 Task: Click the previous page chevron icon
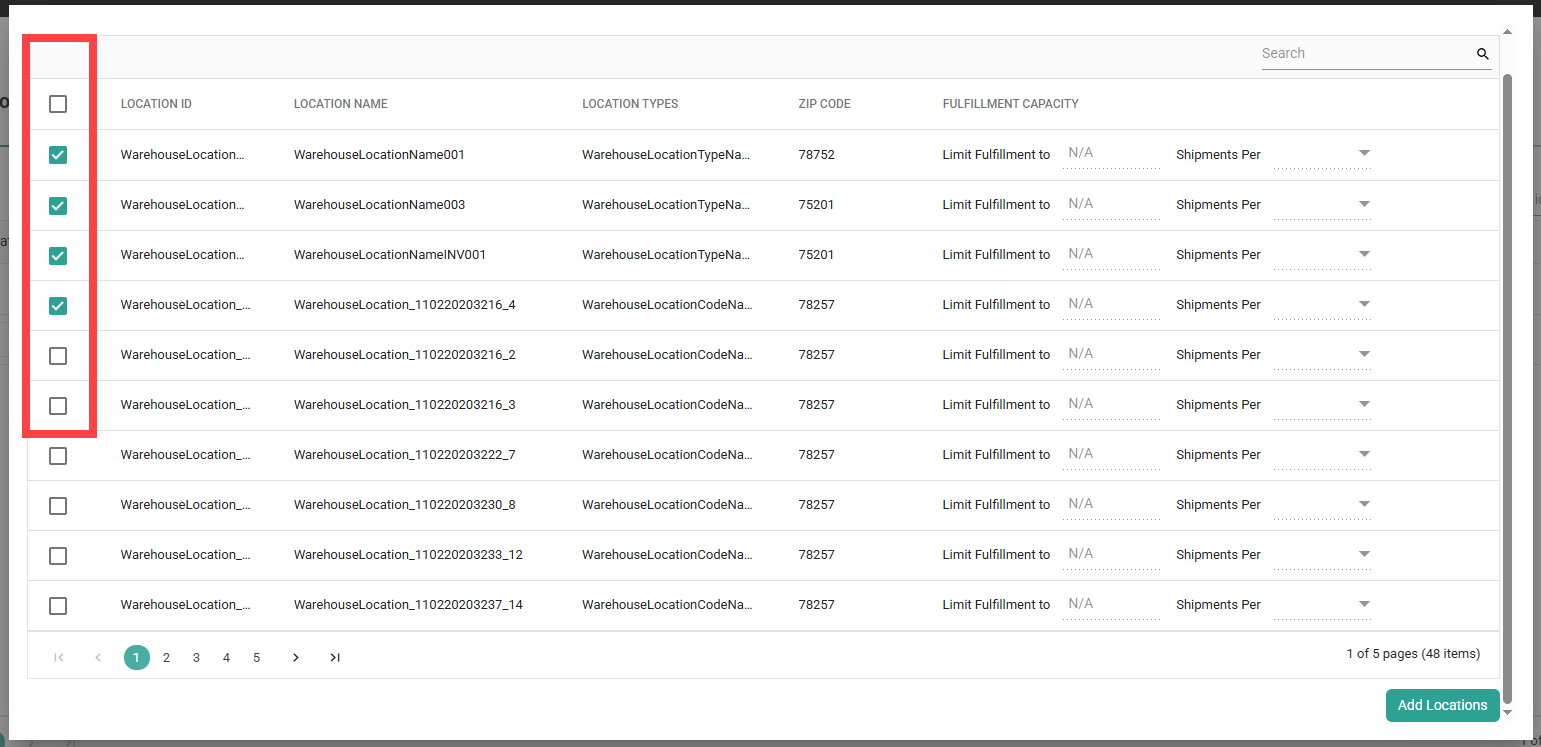click(97, 657)
